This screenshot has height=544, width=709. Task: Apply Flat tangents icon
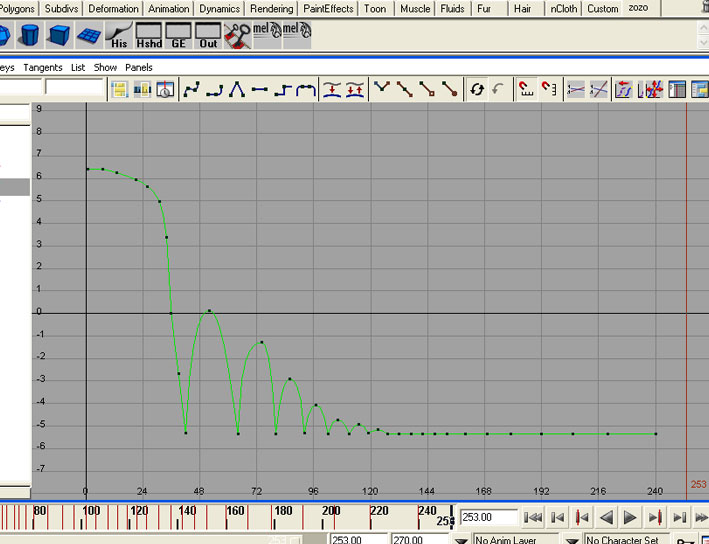point(260,90)
